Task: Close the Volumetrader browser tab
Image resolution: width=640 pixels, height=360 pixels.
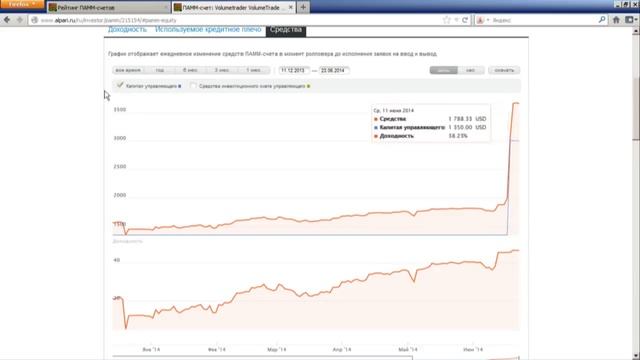Action: tap(291, 7)
